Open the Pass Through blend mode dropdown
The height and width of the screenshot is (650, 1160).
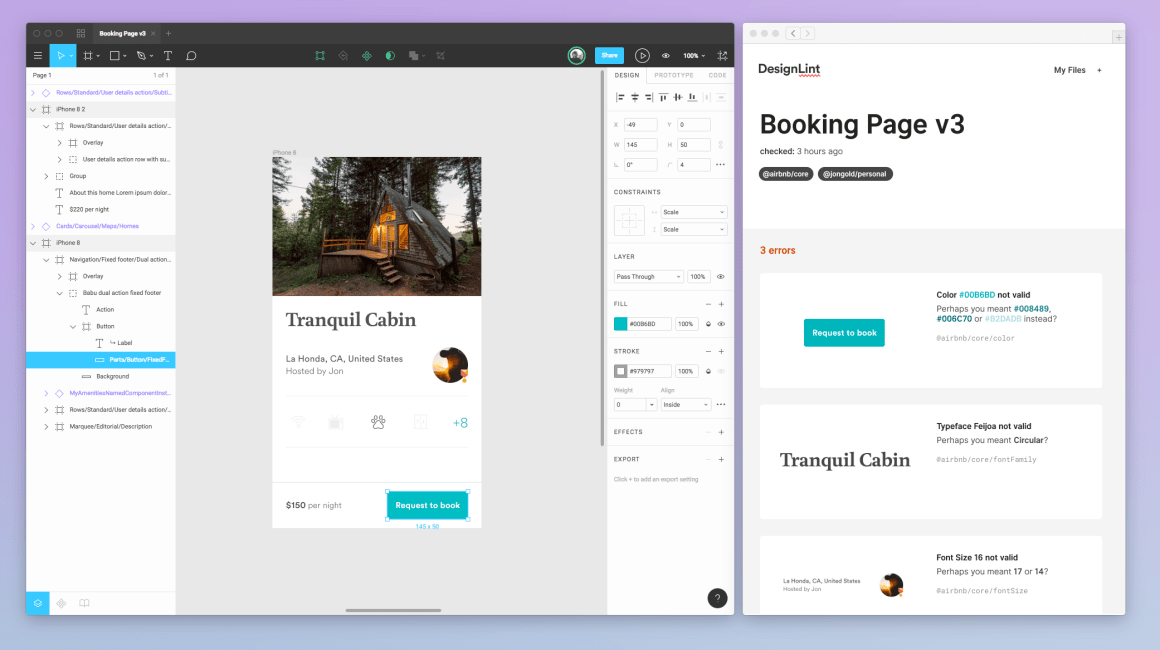[x=649, y=277]
